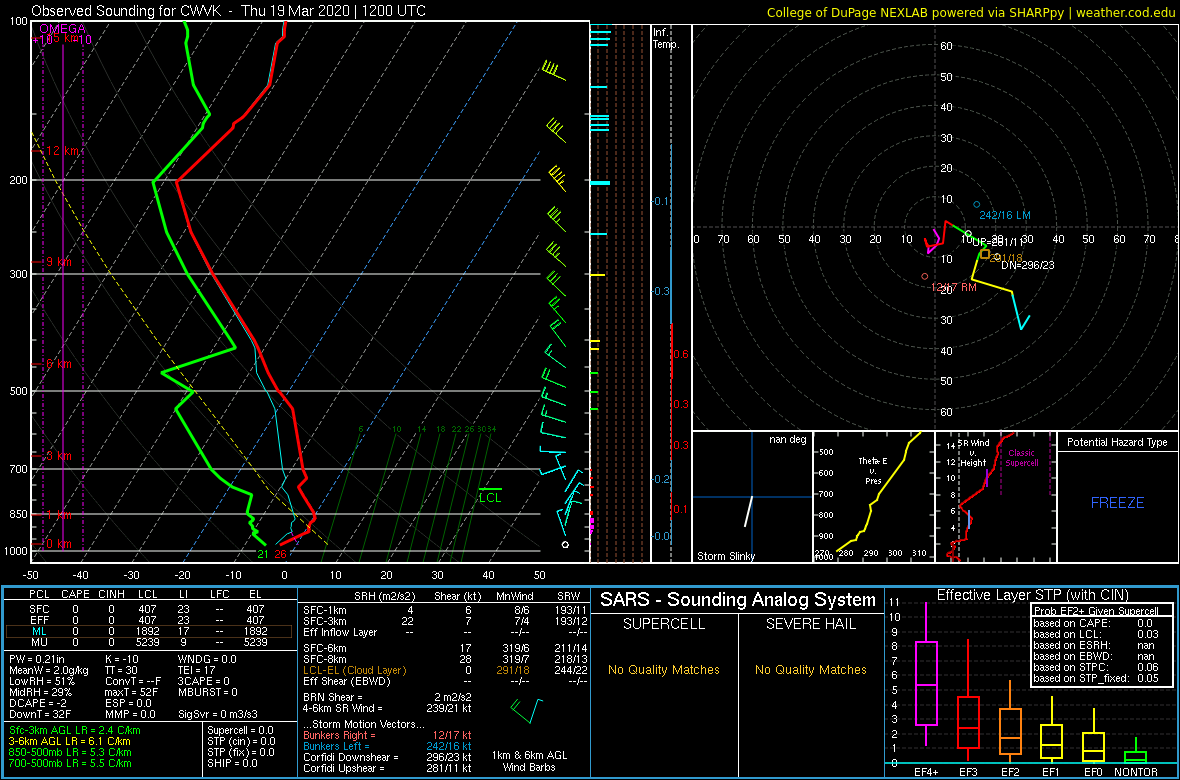Click the Inf. Temp. column header
This screenshot has height=780, width=1180.
coord(666,38)
